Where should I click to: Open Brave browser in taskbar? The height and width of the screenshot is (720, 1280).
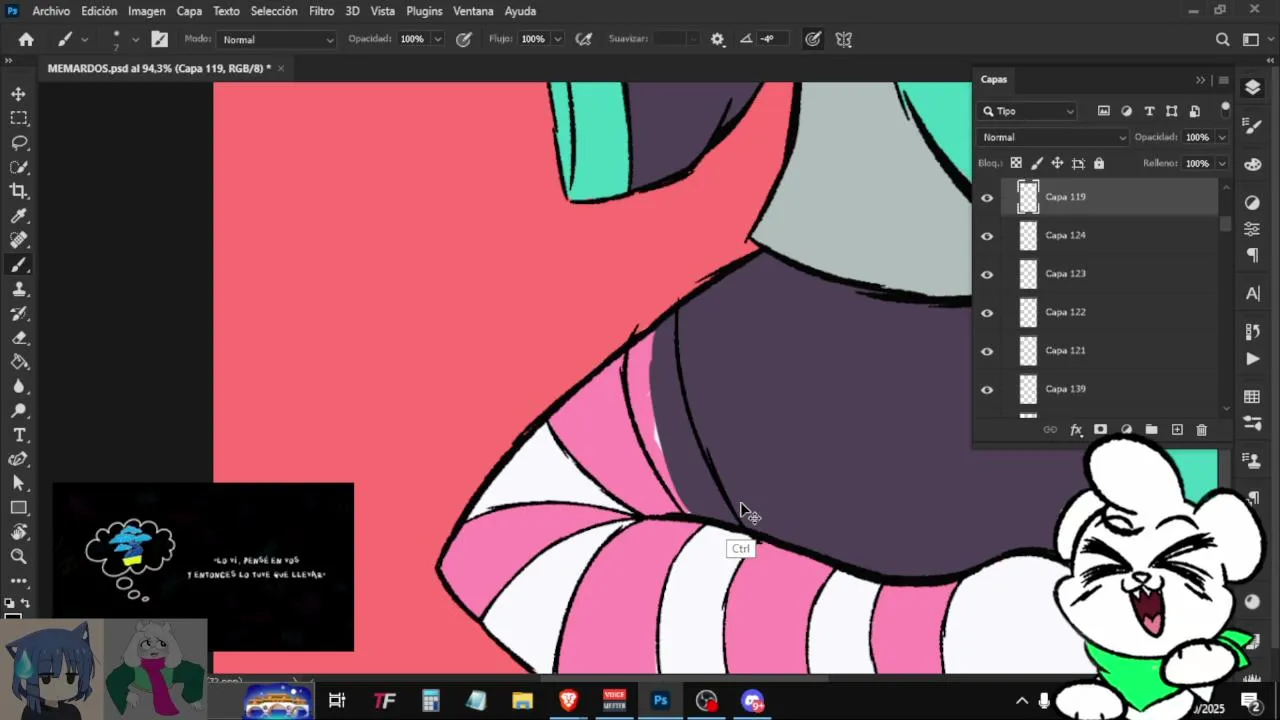tap(568, 701)
